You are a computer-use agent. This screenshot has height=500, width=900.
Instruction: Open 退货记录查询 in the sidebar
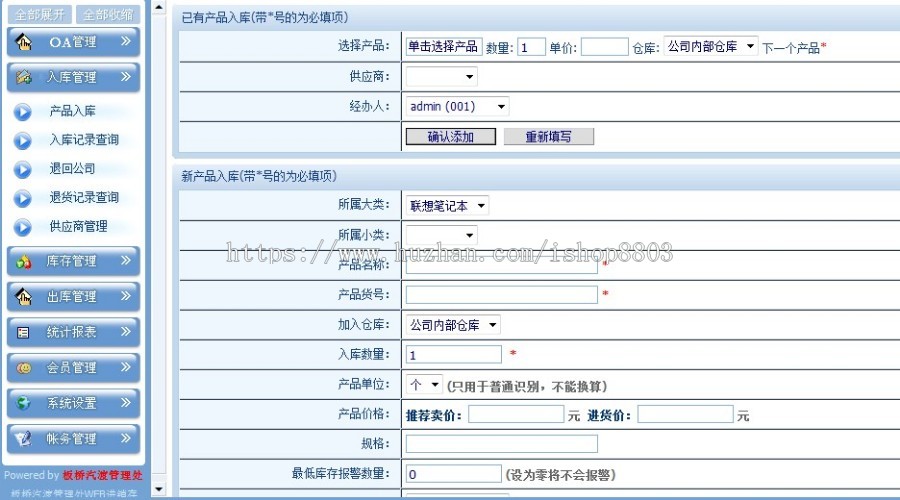point(84,197)
